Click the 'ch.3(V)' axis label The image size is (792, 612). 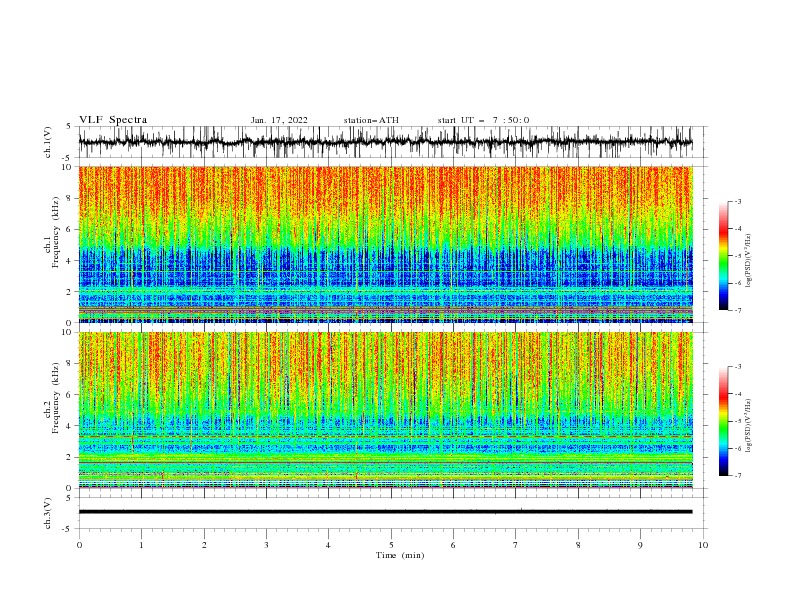click(48, 513)
